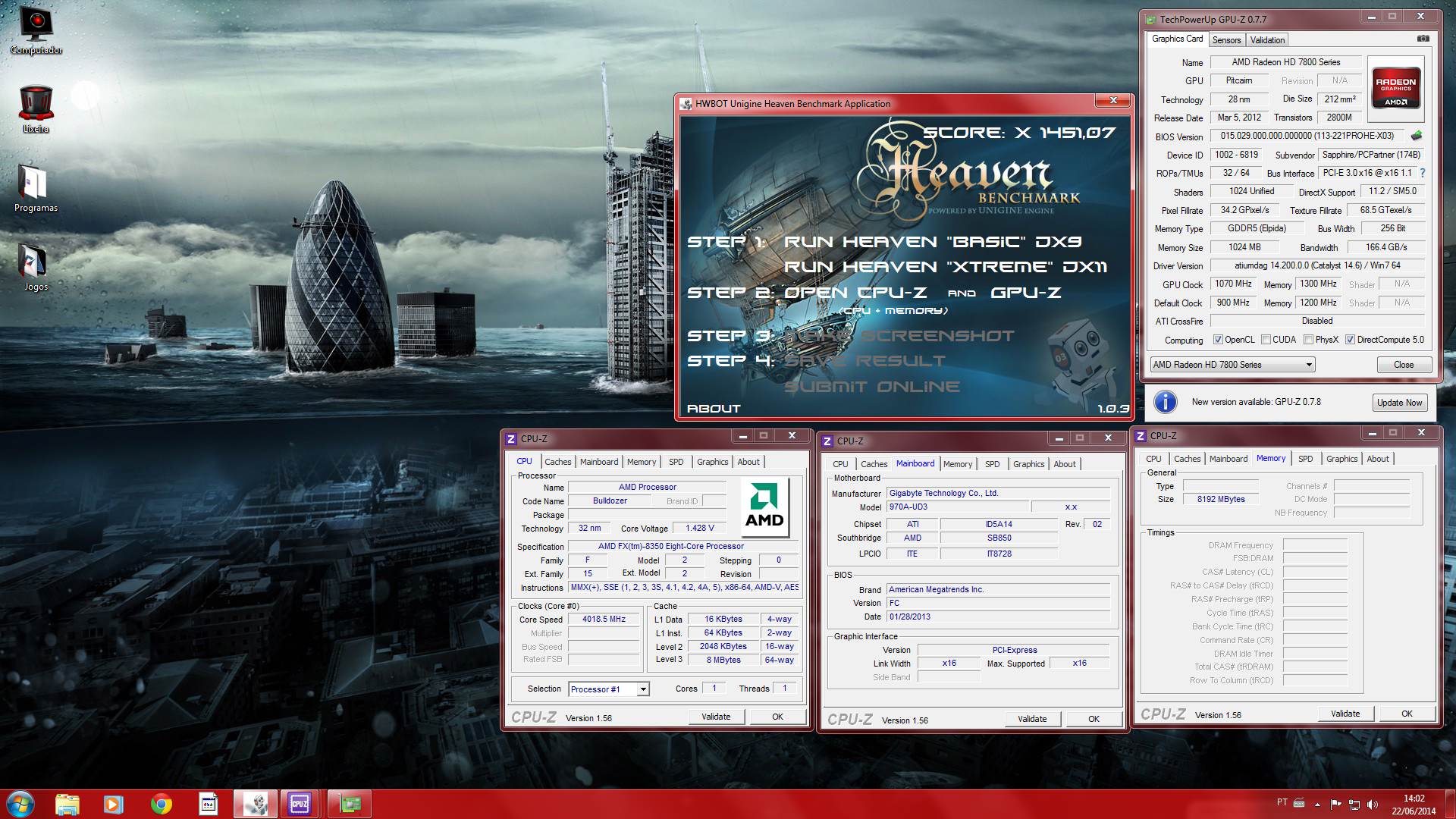This screenshot has height=819, width=1456.
Task: Open the Computador desktop icon
Action: pyautogui.click(x=36, y=31)
